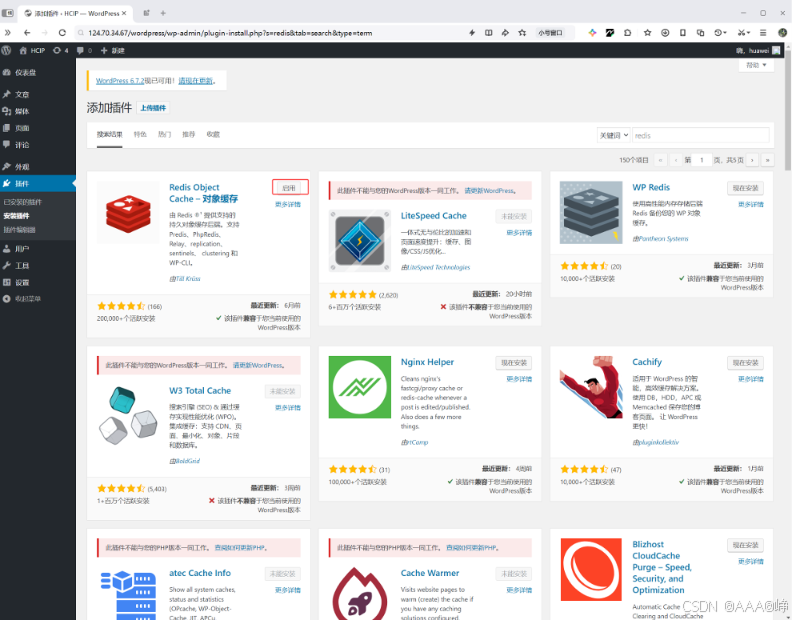View more details for LiteSpeed Cache
Viewport: 792px width, 620px height.
pos(519,233)
